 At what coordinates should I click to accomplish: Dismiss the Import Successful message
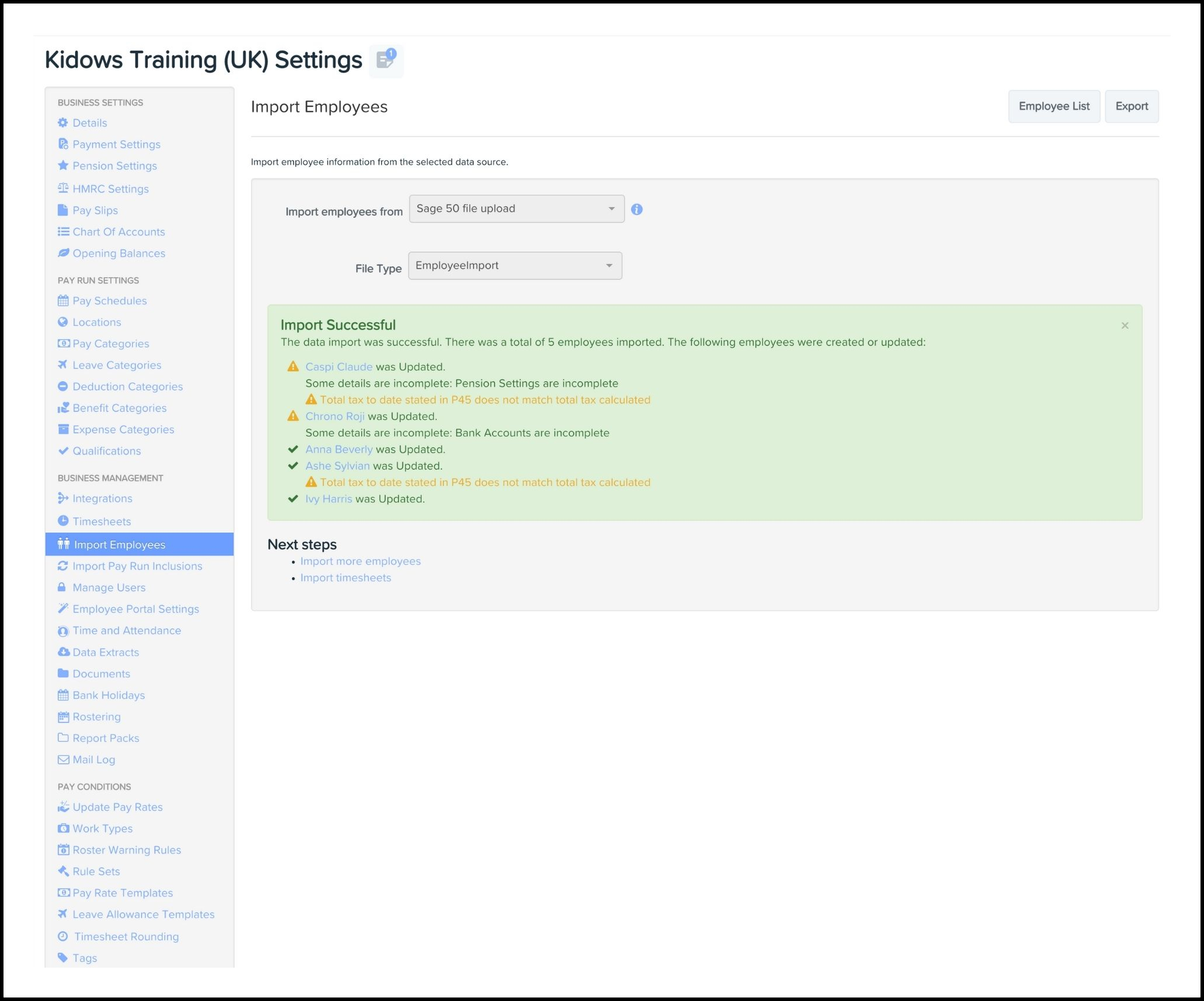tap(1125, 326)
